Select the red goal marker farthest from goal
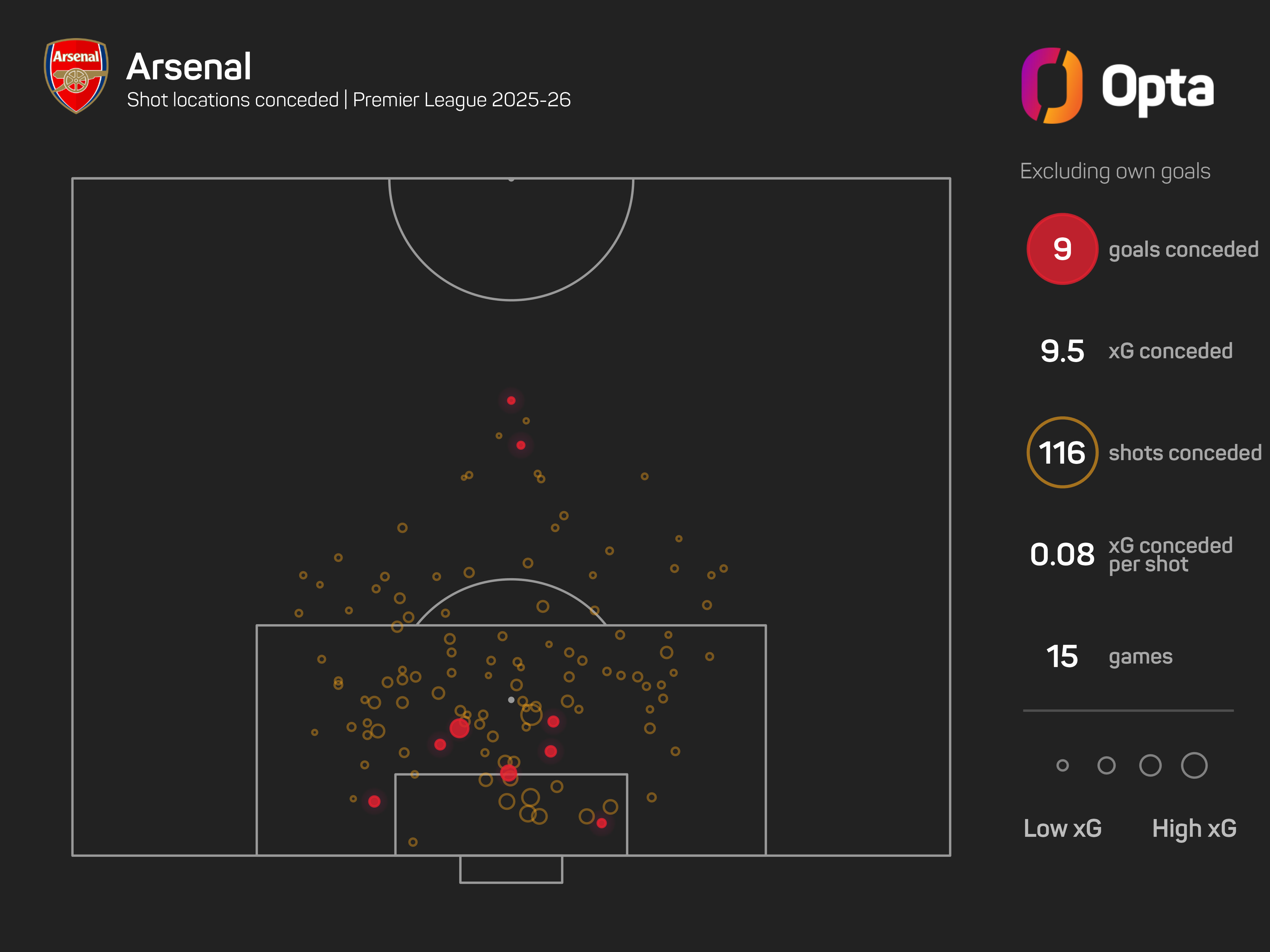 click(511, 400)
